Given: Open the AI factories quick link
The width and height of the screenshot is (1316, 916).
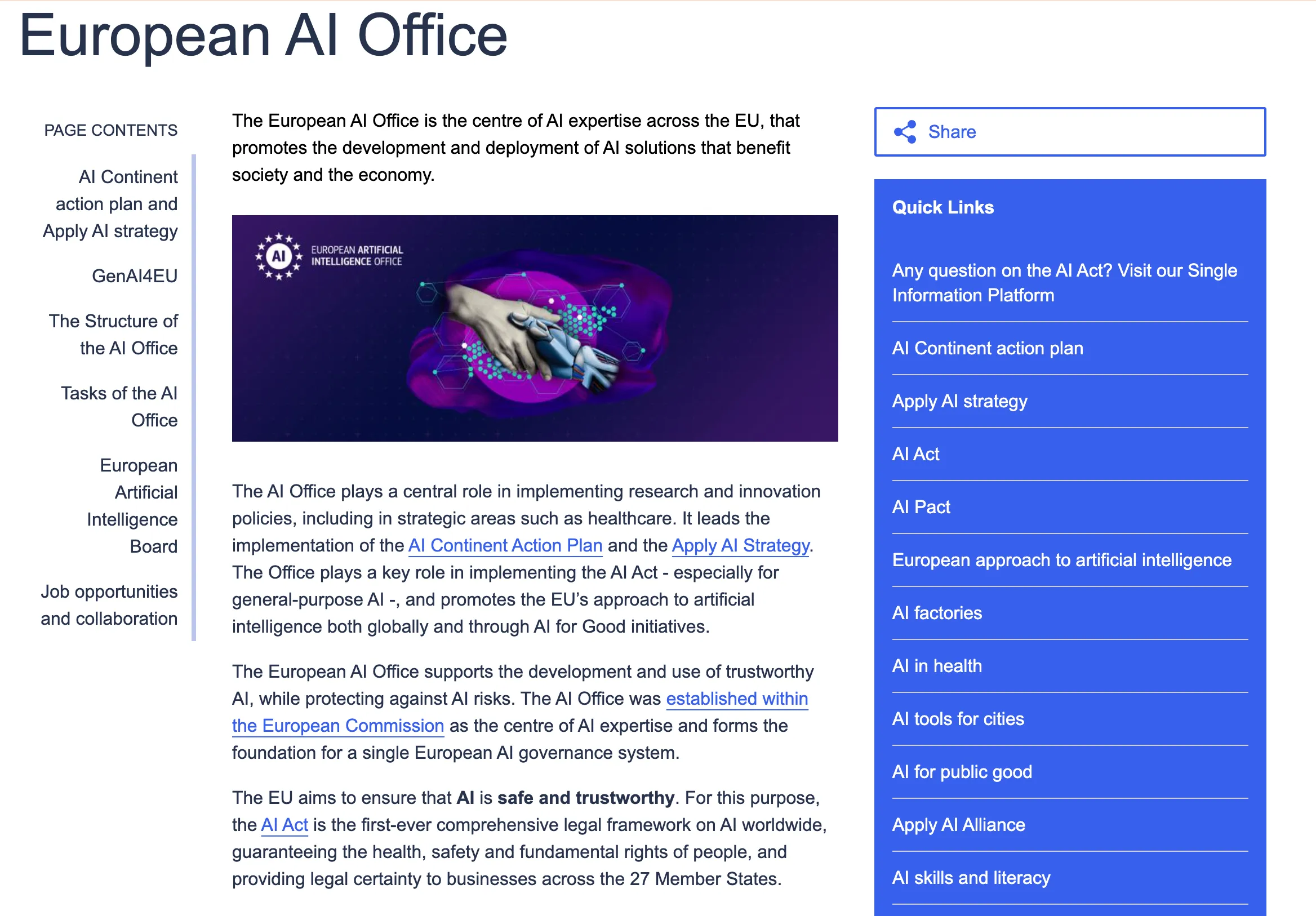Looking at the screenshot, I should (936, 613).
